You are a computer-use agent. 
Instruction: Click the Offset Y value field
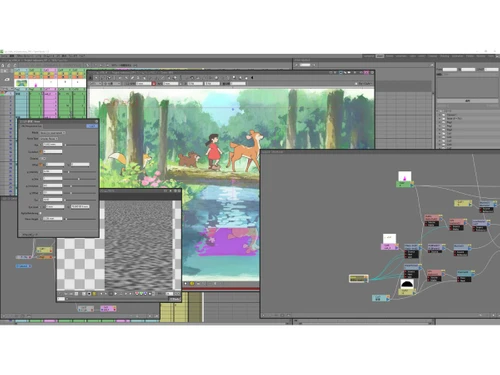pyautogui.click(x=80, y=165)
